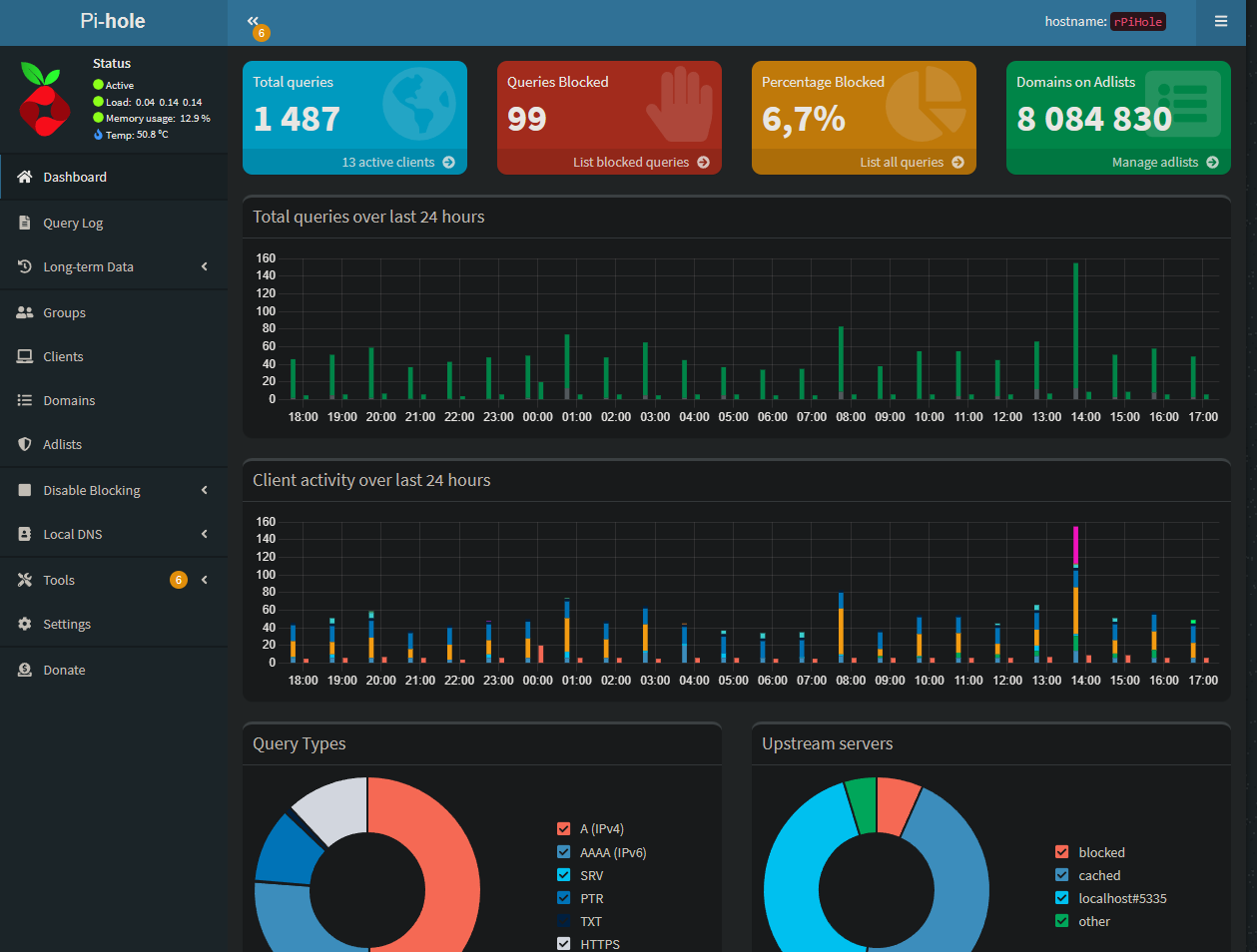Click arrow icon beside 'List all queries'
The height and width of the screenshot is (952, 1257).
coord(957,162)
